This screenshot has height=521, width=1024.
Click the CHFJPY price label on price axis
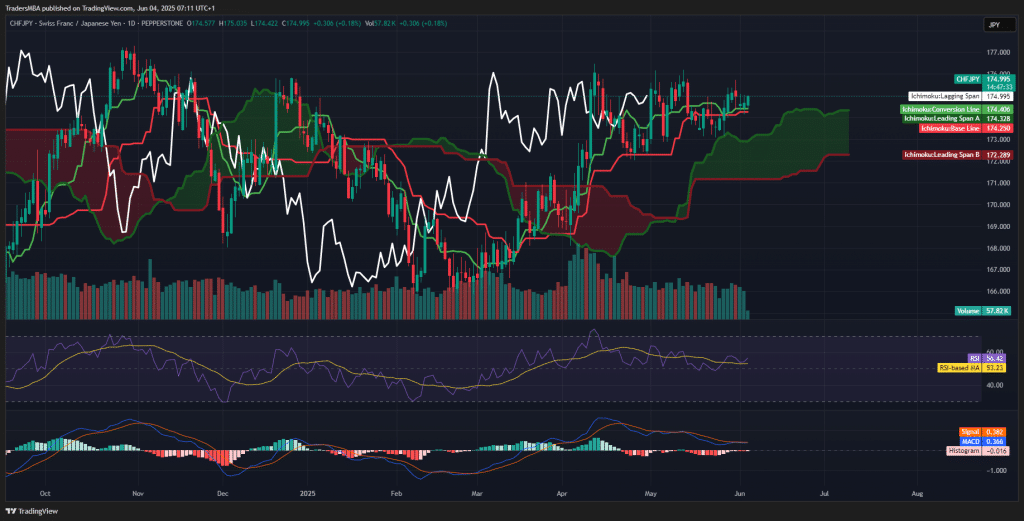(x=965, y=78)
